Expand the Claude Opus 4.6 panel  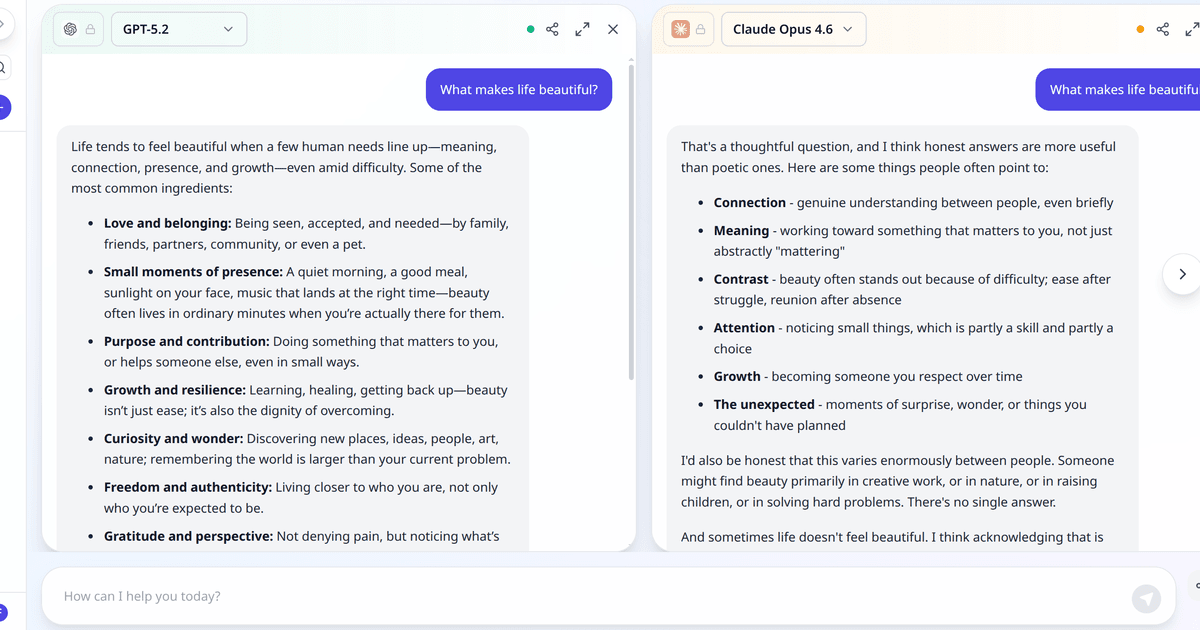tap(1192, 30)
